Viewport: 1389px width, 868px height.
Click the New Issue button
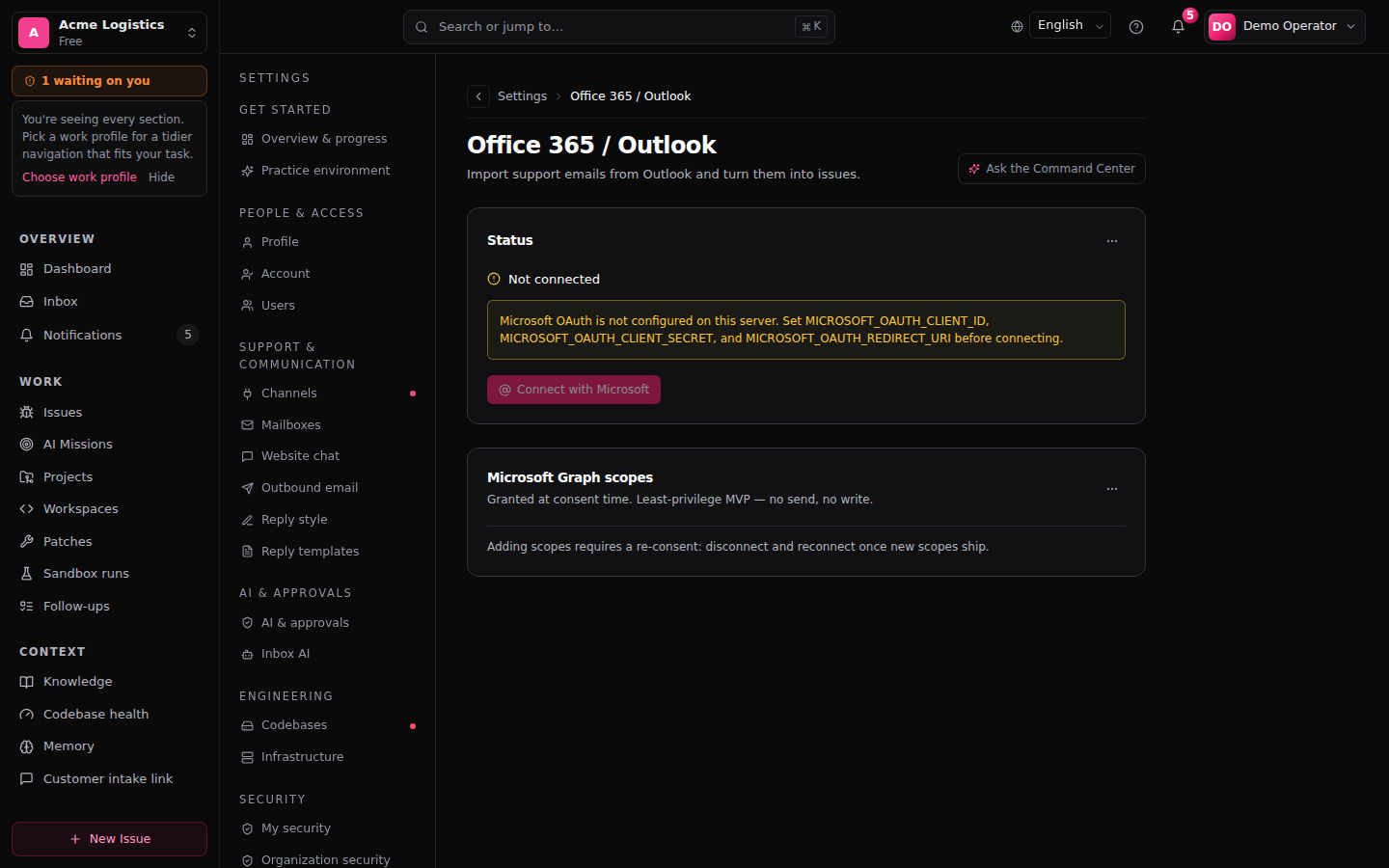pyautogui.click(x=109, y=839)
